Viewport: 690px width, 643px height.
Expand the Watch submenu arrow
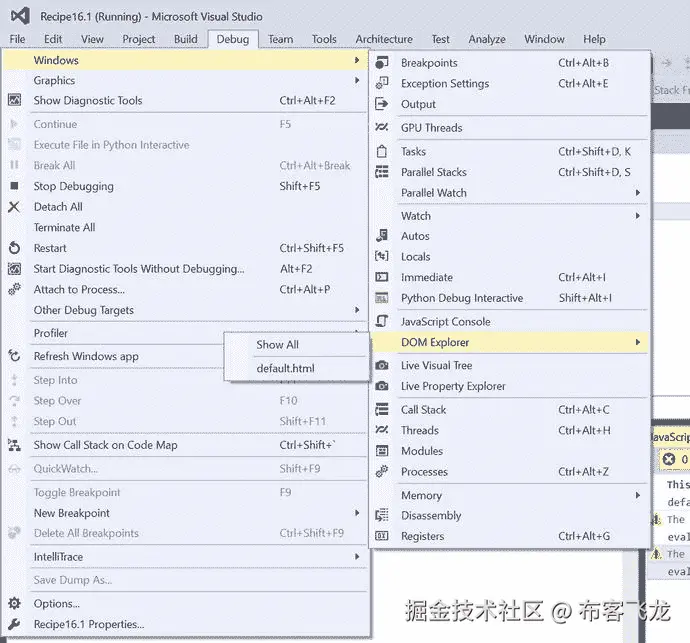point(638,216)
